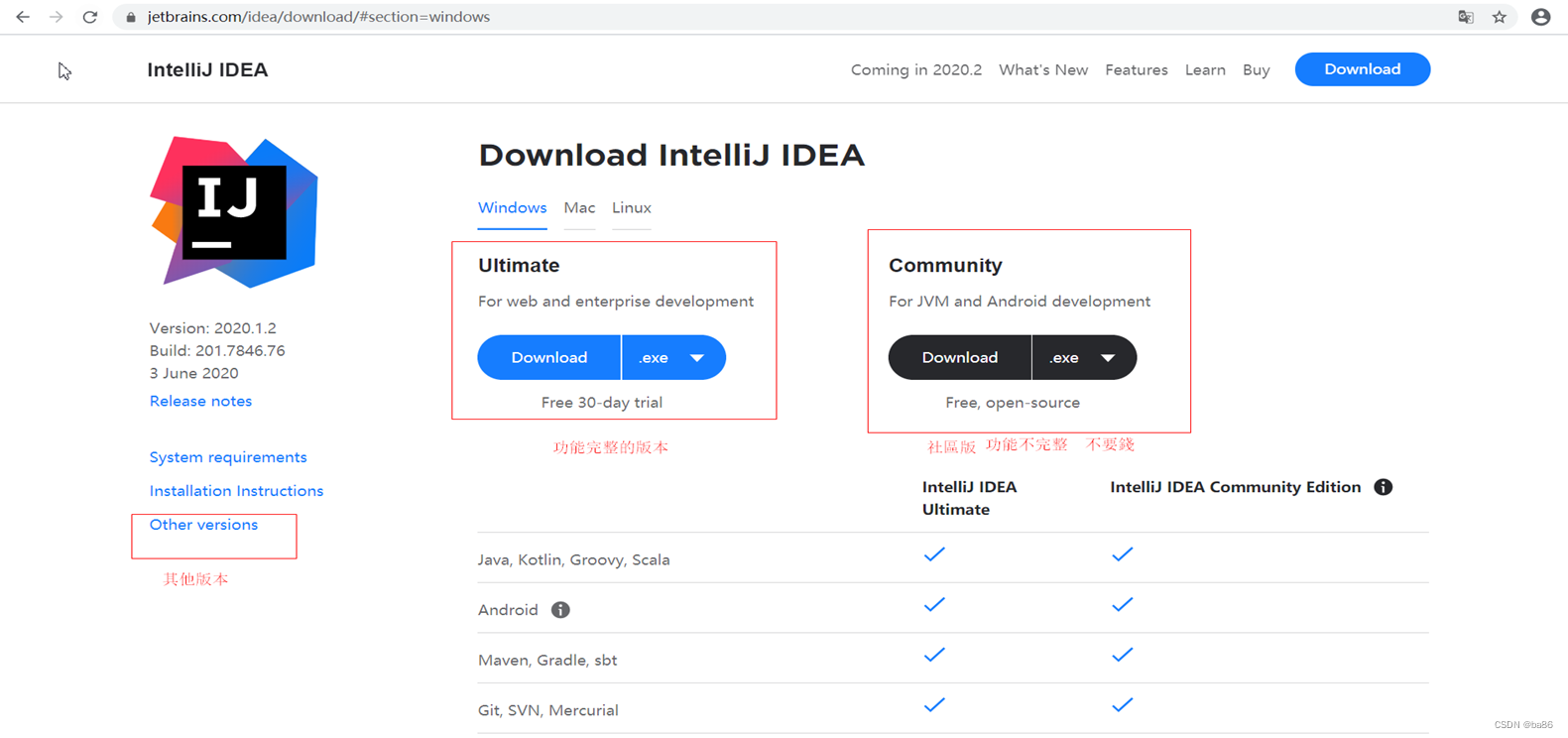1568x738 pixels.
Task: Click the 'Java, Kotlin, Groovy, Scala' row label
Action: tap(573, 560)
